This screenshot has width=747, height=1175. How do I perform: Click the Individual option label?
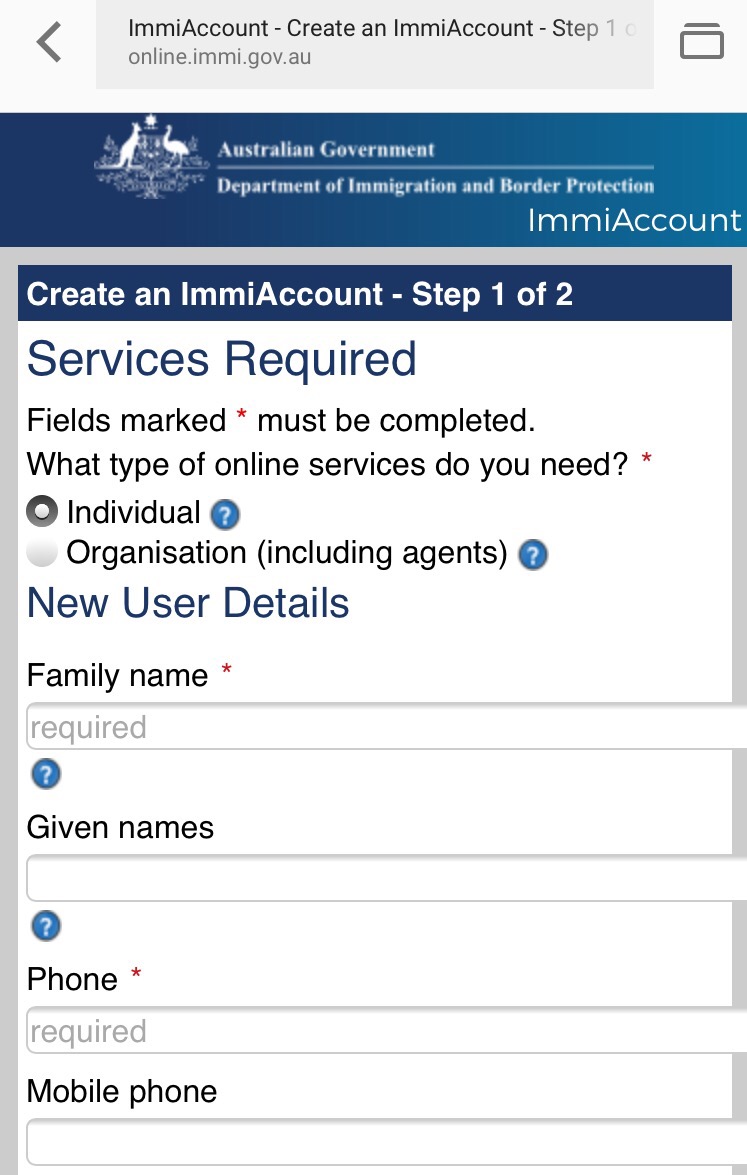133,513
